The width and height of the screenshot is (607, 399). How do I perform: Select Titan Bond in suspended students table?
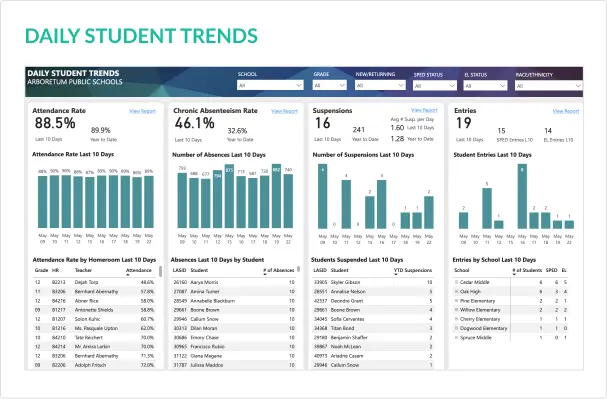coord(373,328)
